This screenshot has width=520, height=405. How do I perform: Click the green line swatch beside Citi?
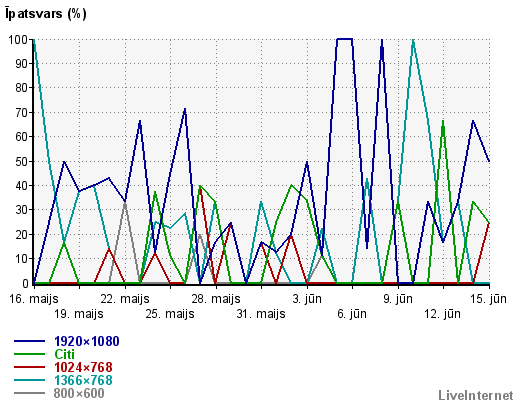point(29,354)
